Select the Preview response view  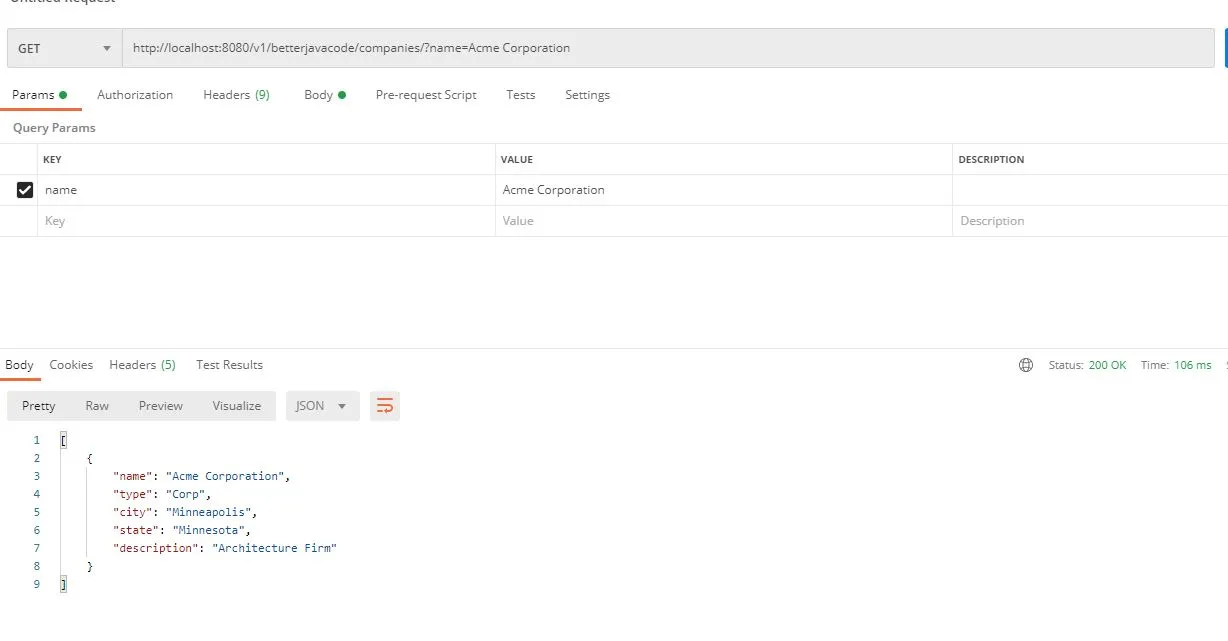click(x=160, y=405)
